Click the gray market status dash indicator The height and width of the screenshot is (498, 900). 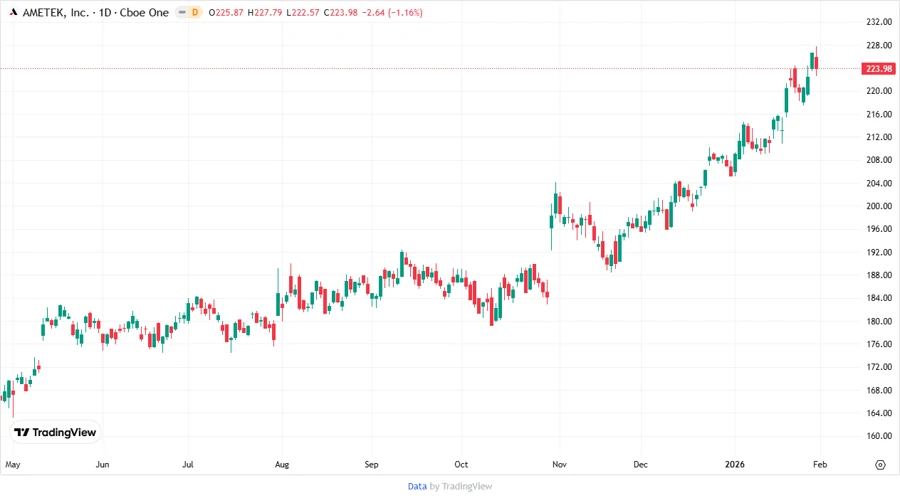[x=182, y=12]
